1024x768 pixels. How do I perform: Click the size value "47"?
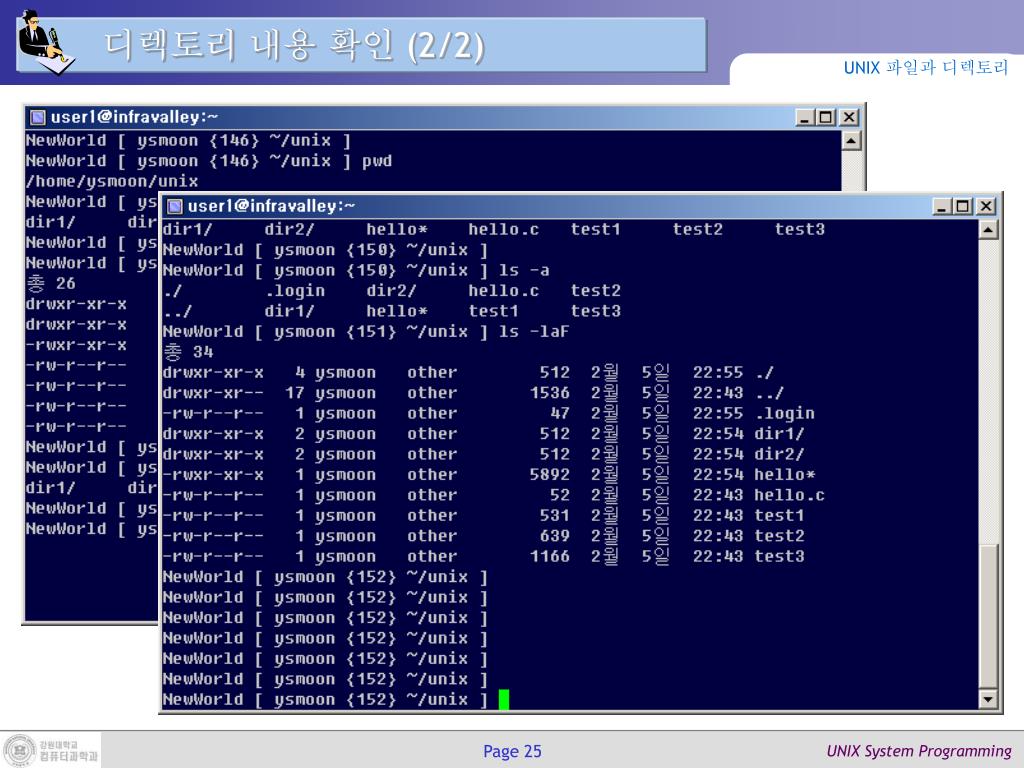click(x=560, y=413)
